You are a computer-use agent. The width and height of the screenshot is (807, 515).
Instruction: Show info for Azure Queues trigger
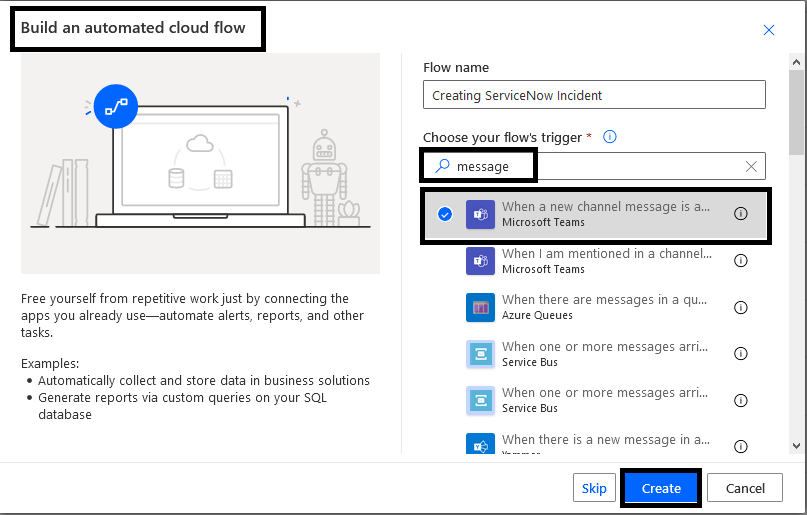pyautogui.click(x=741, y=308)
